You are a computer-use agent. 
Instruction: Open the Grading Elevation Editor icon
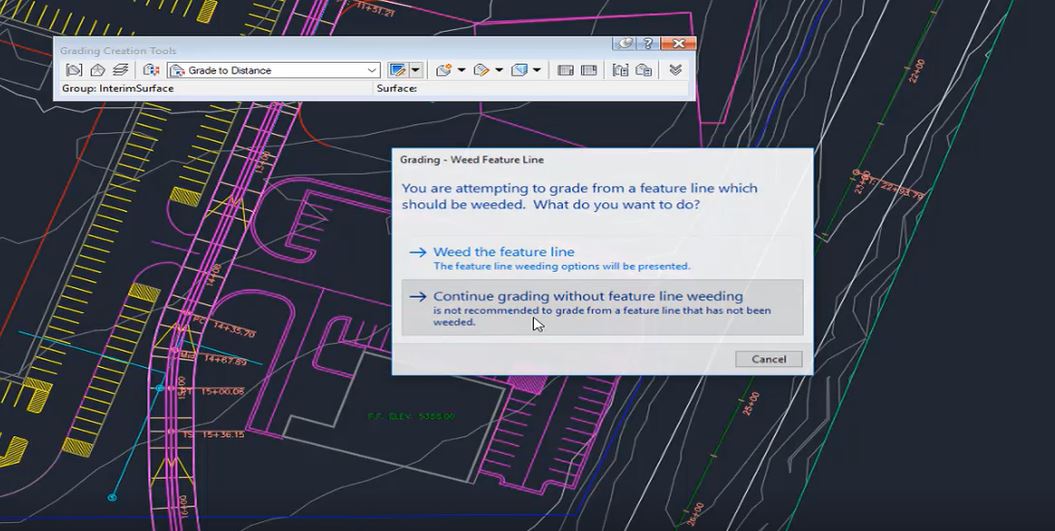tap(589, 70)
